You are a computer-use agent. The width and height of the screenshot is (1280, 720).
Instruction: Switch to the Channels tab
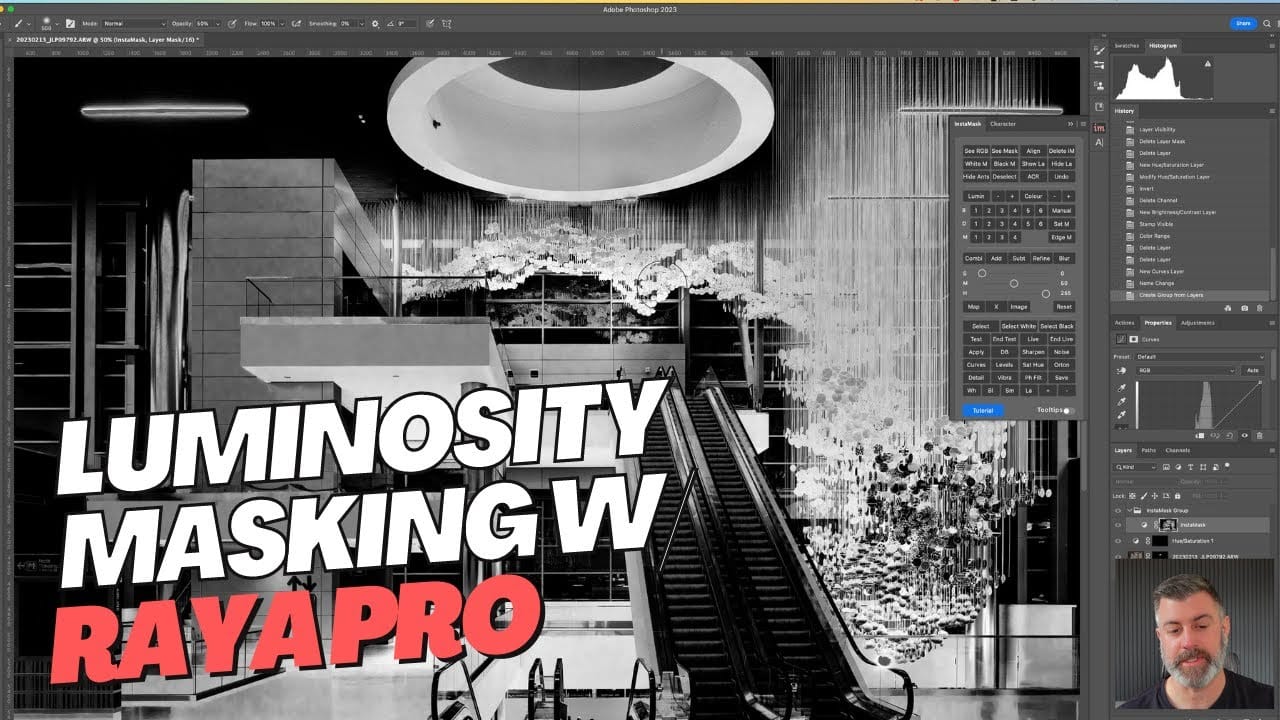tap(1177, 450)
